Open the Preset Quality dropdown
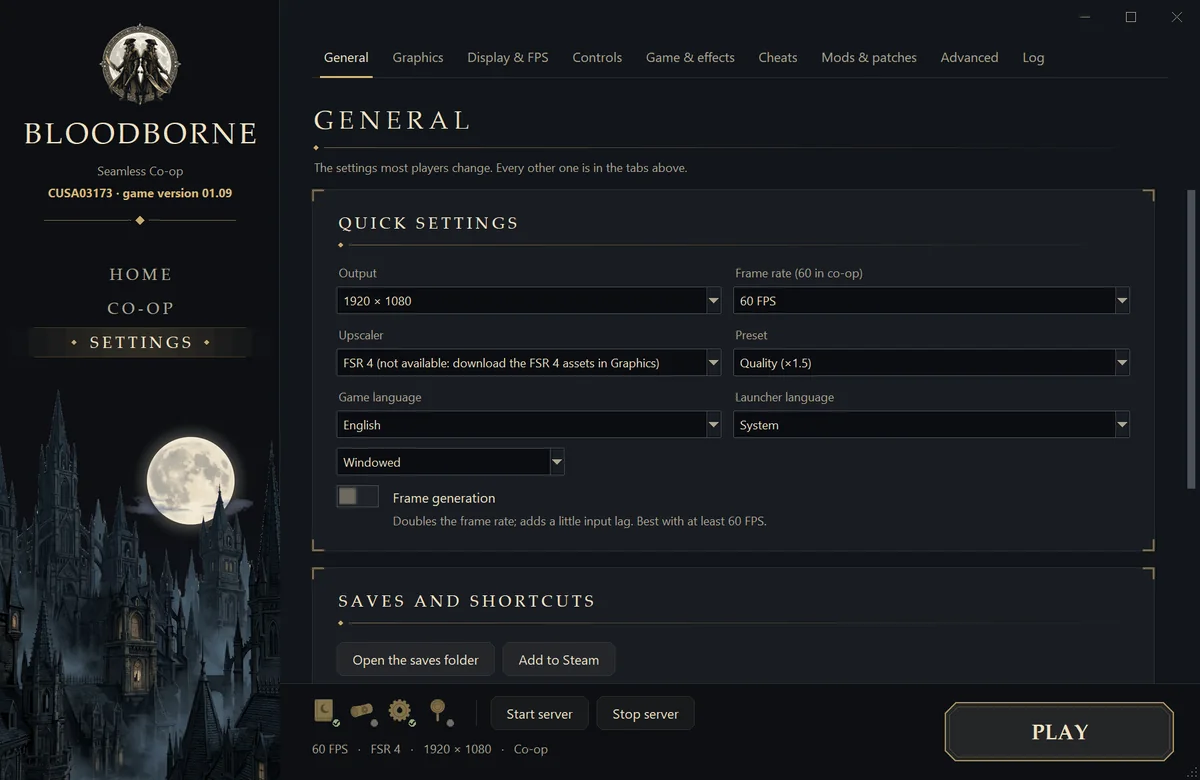The height and width of the screenshot is (780, 1200). [932, 363]
